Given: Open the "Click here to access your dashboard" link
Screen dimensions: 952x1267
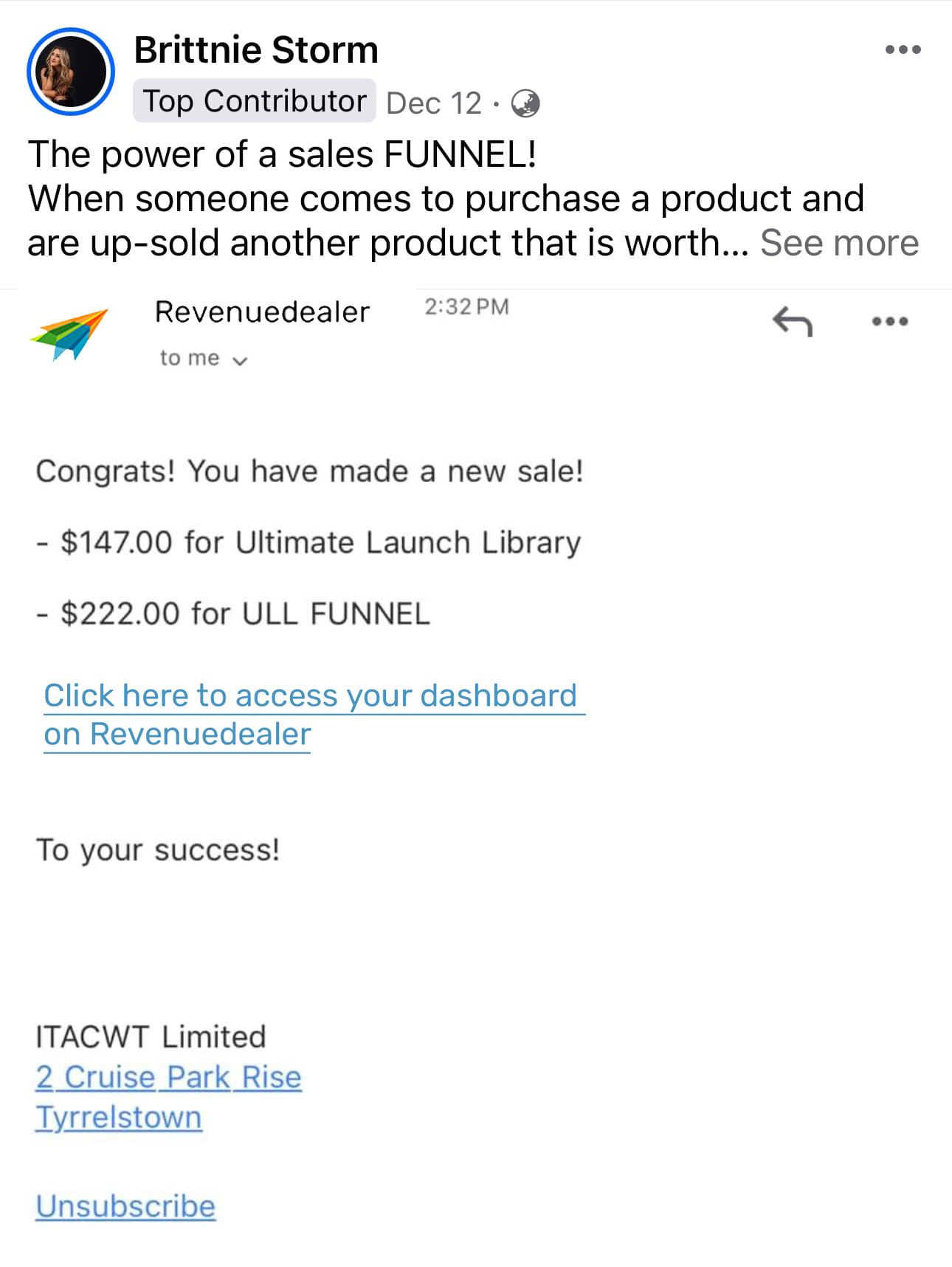Looking at the screenshot, I should (310, 696).
